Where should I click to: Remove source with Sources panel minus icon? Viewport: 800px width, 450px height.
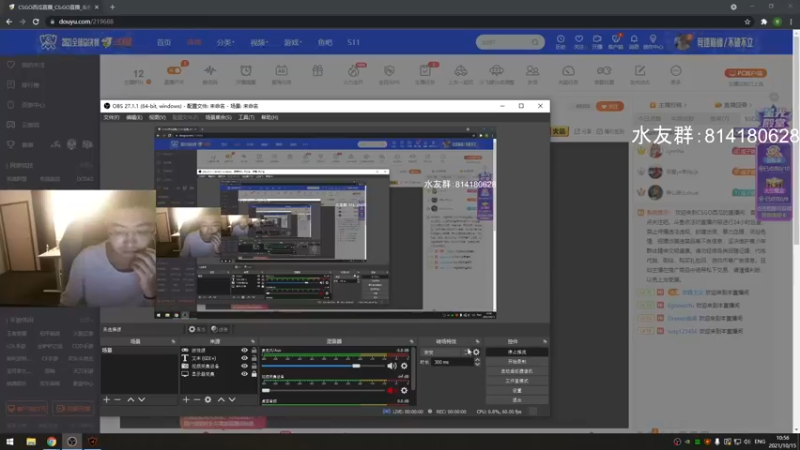(196, 399)
